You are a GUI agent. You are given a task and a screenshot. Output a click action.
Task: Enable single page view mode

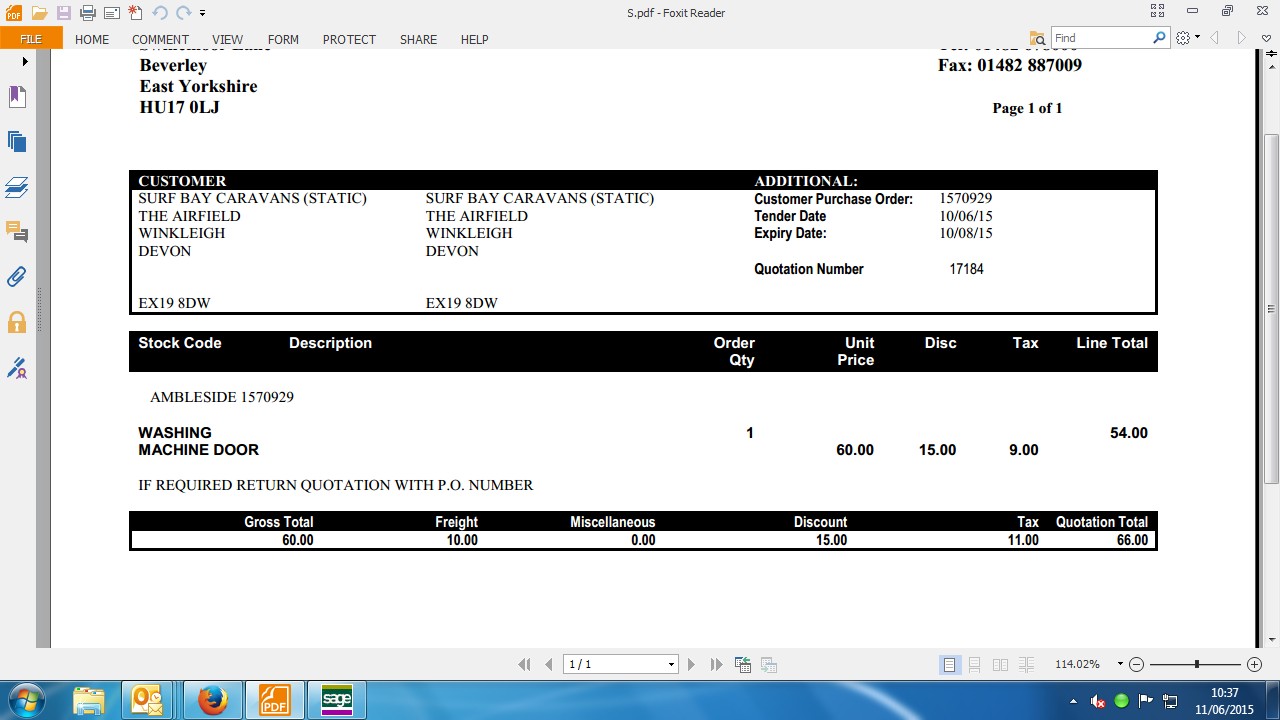pos(949,665)
